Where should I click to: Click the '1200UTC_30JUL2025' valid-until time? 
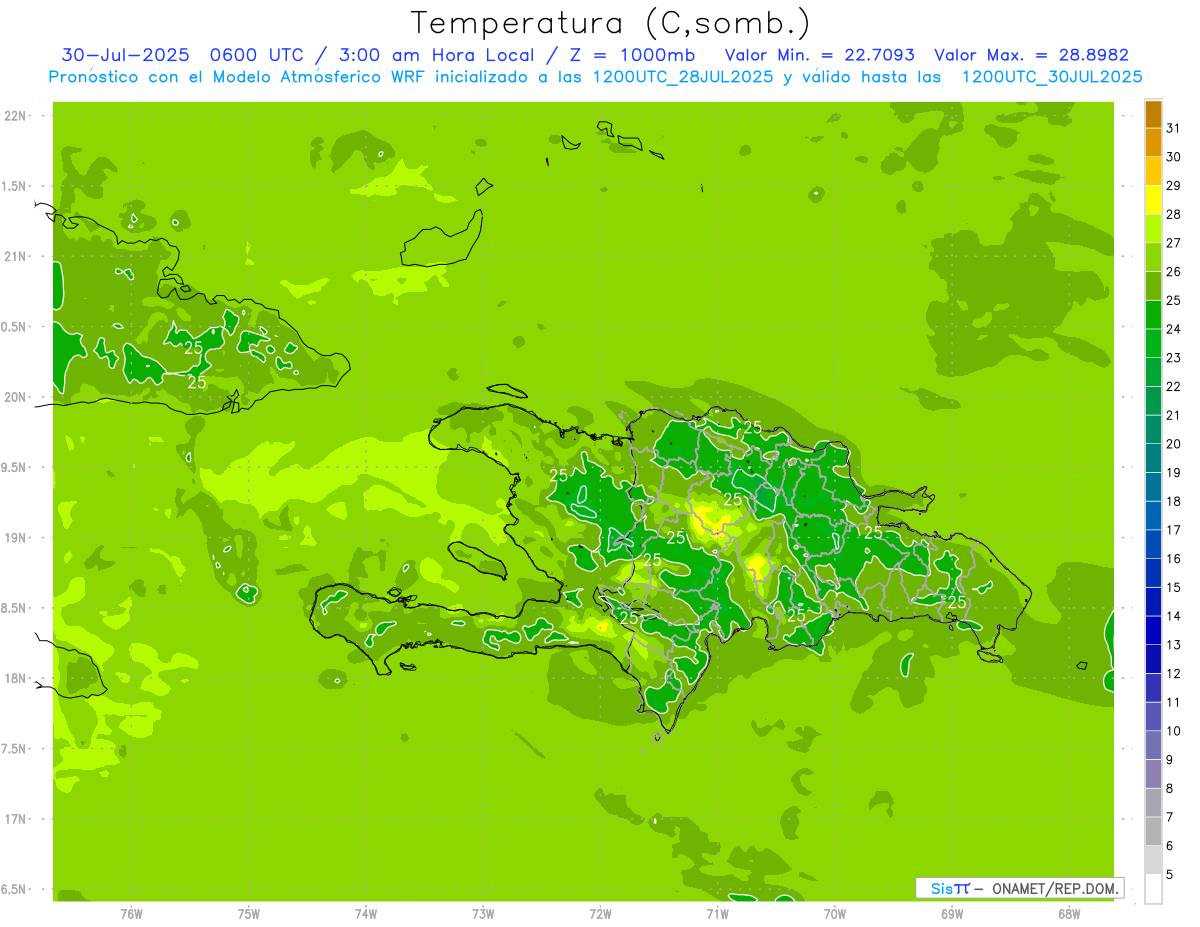click(1052, 77)
